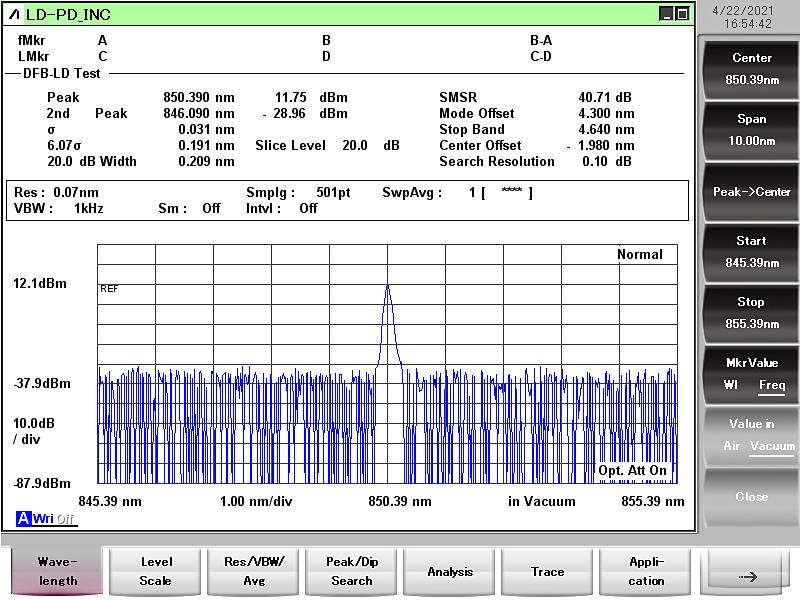800x600 pixels.
Task: Open the Peak/Dip Search menu
Action: (351, 572)
